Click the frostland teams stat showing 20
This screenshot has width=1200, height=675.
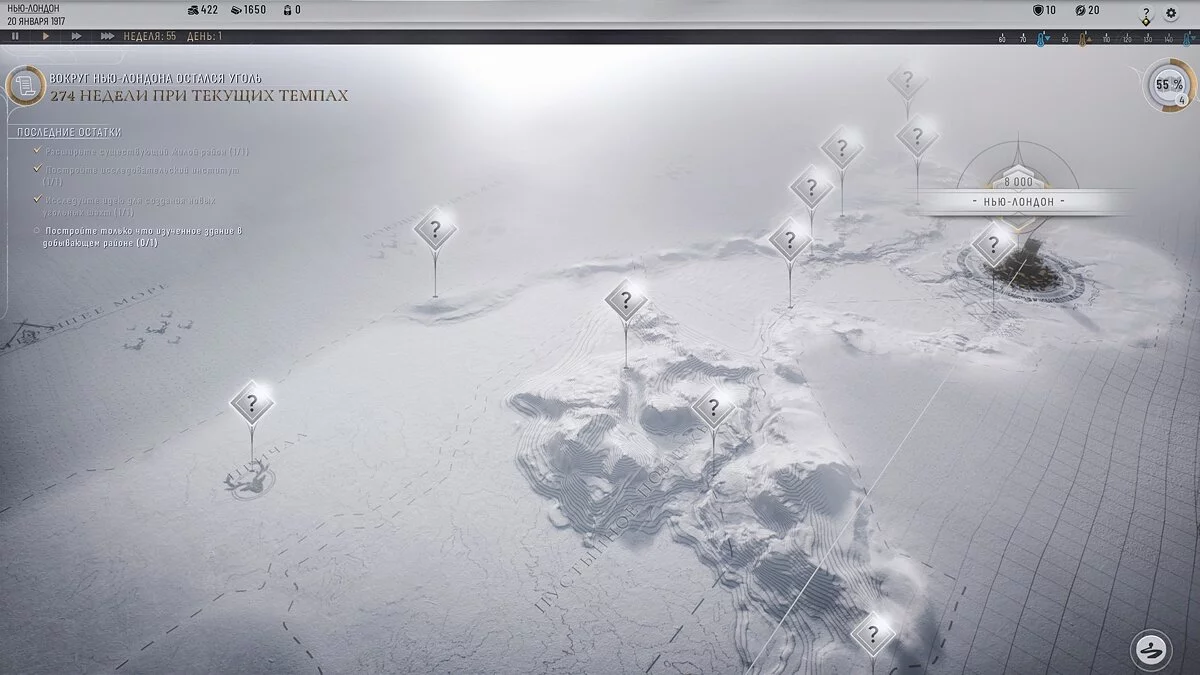click(x=1087, y=10)
